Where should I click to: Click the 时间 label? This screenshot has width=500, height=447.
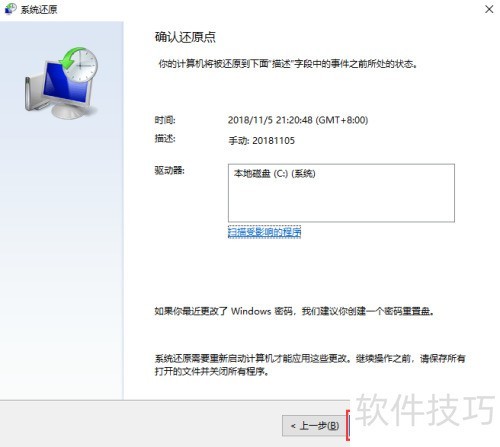(x=165, y=120)
